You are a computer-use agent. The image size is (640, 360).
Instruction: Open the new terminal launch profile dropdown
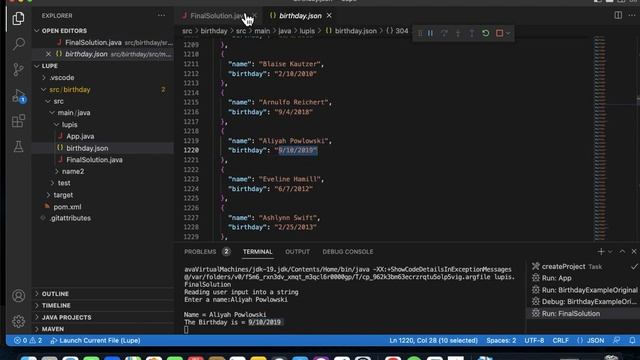(x=610, y=252)
